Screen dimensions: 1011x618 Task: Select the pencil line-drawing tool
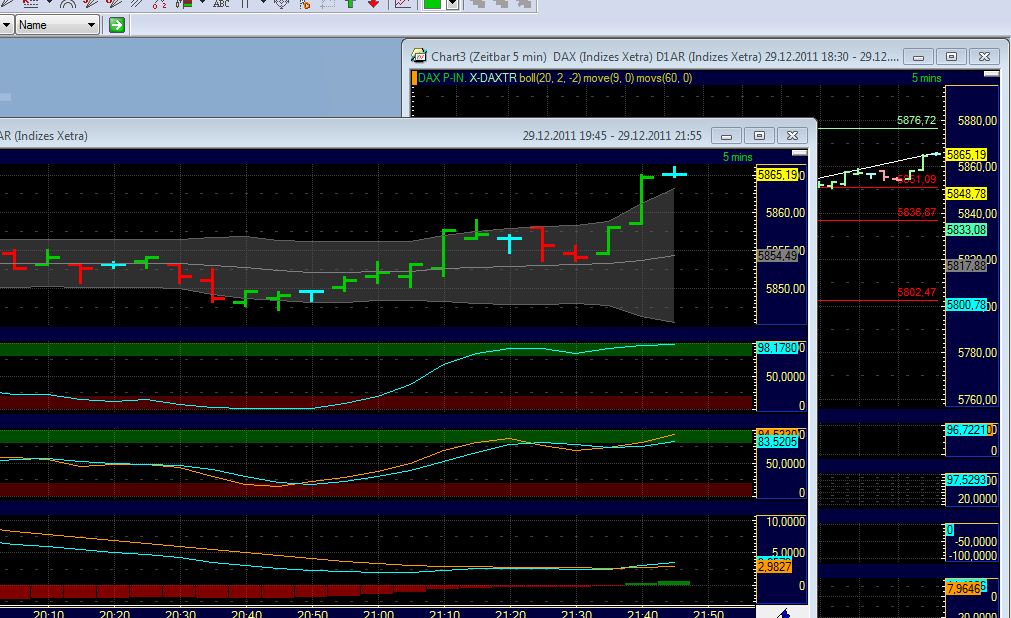point(5,6)
